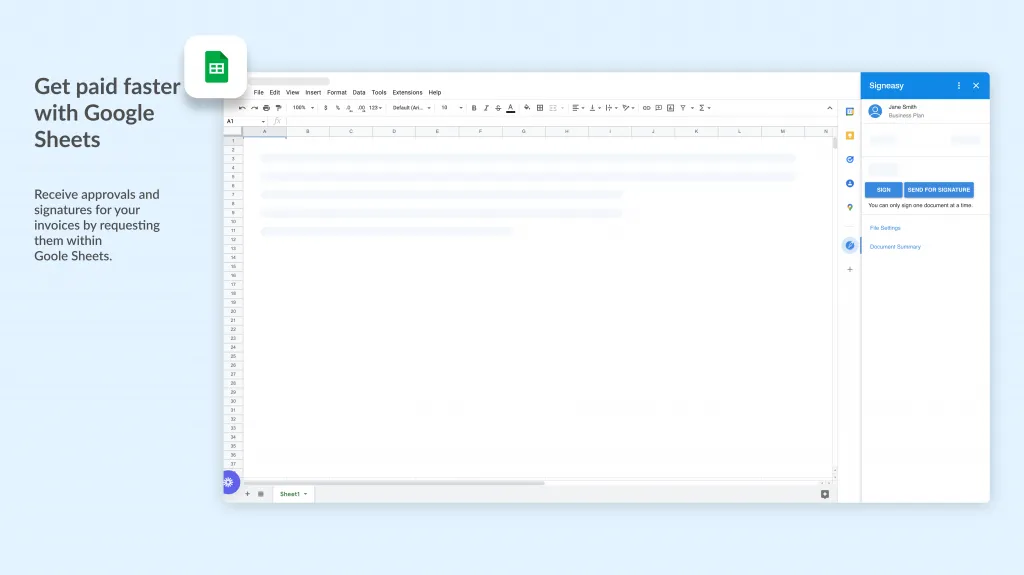Select row 1 header

(233, 140)
